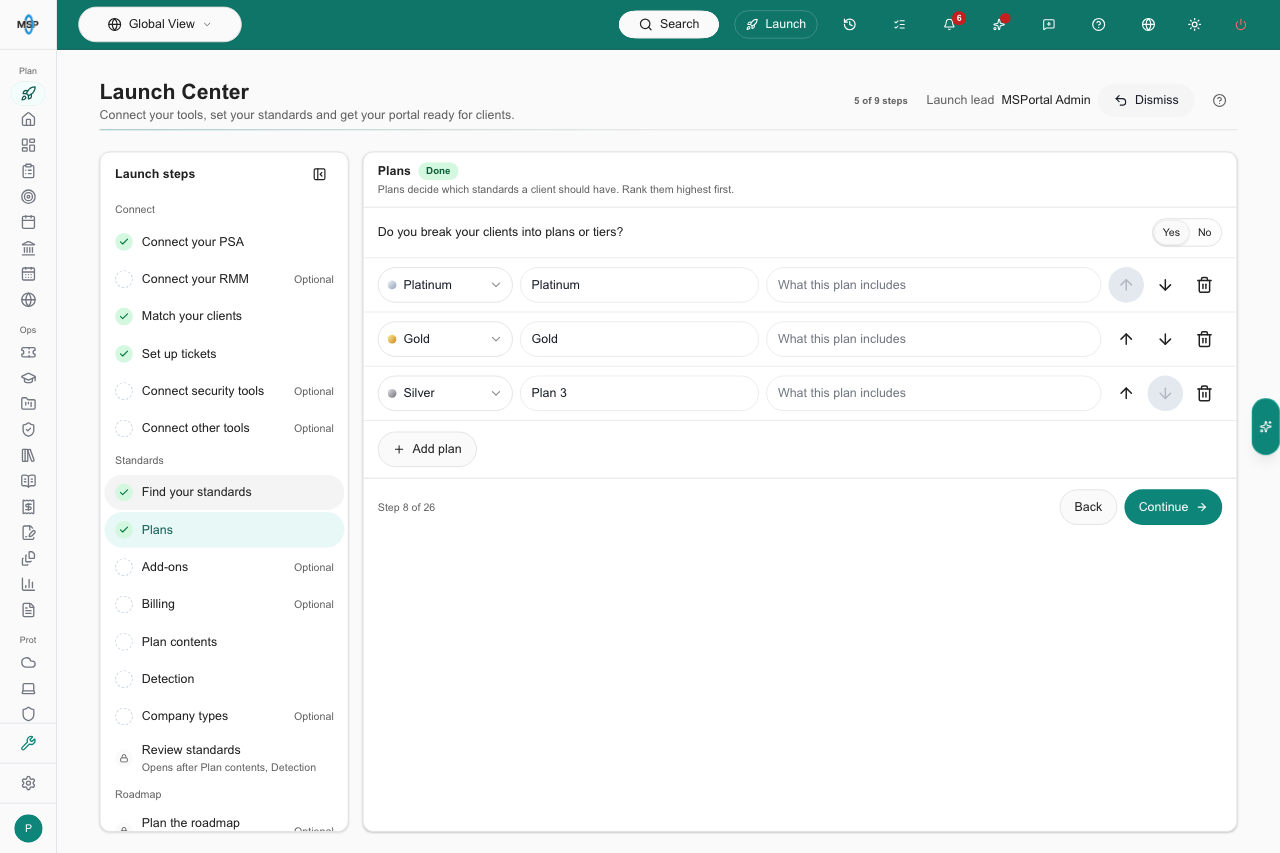Screen dimensions: 1280x853
Task: Click the Plan 3 name field
Action: coord(639,393)
